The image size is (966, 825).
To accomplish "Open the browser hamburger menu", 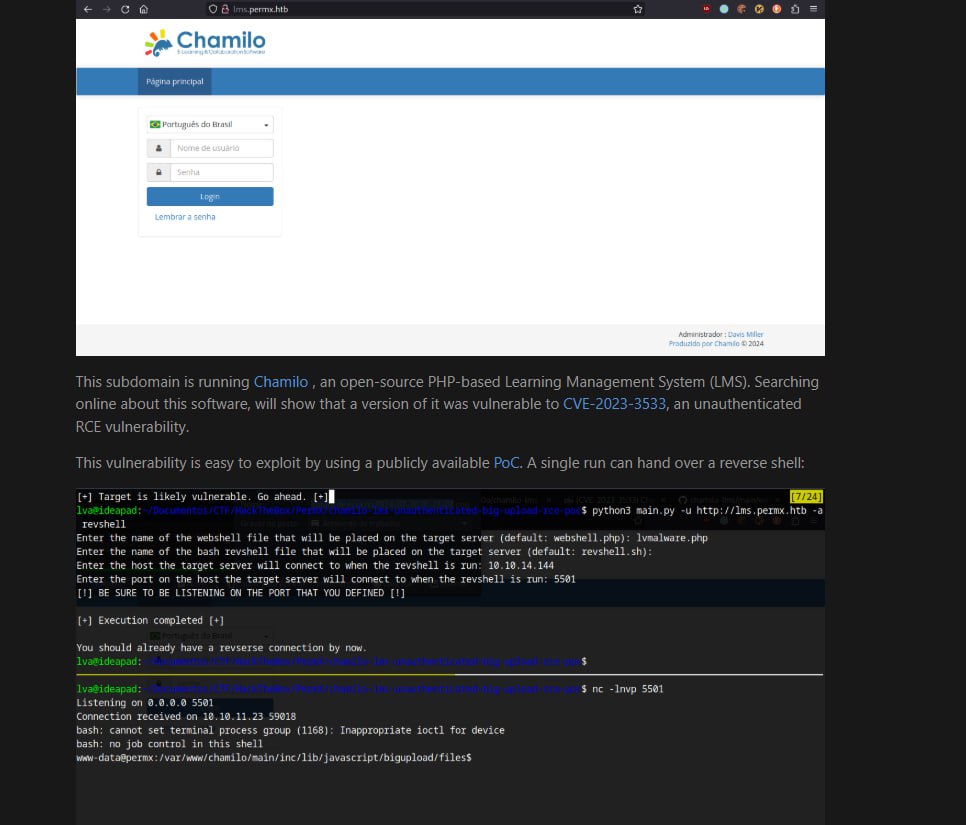I will 813,9.
